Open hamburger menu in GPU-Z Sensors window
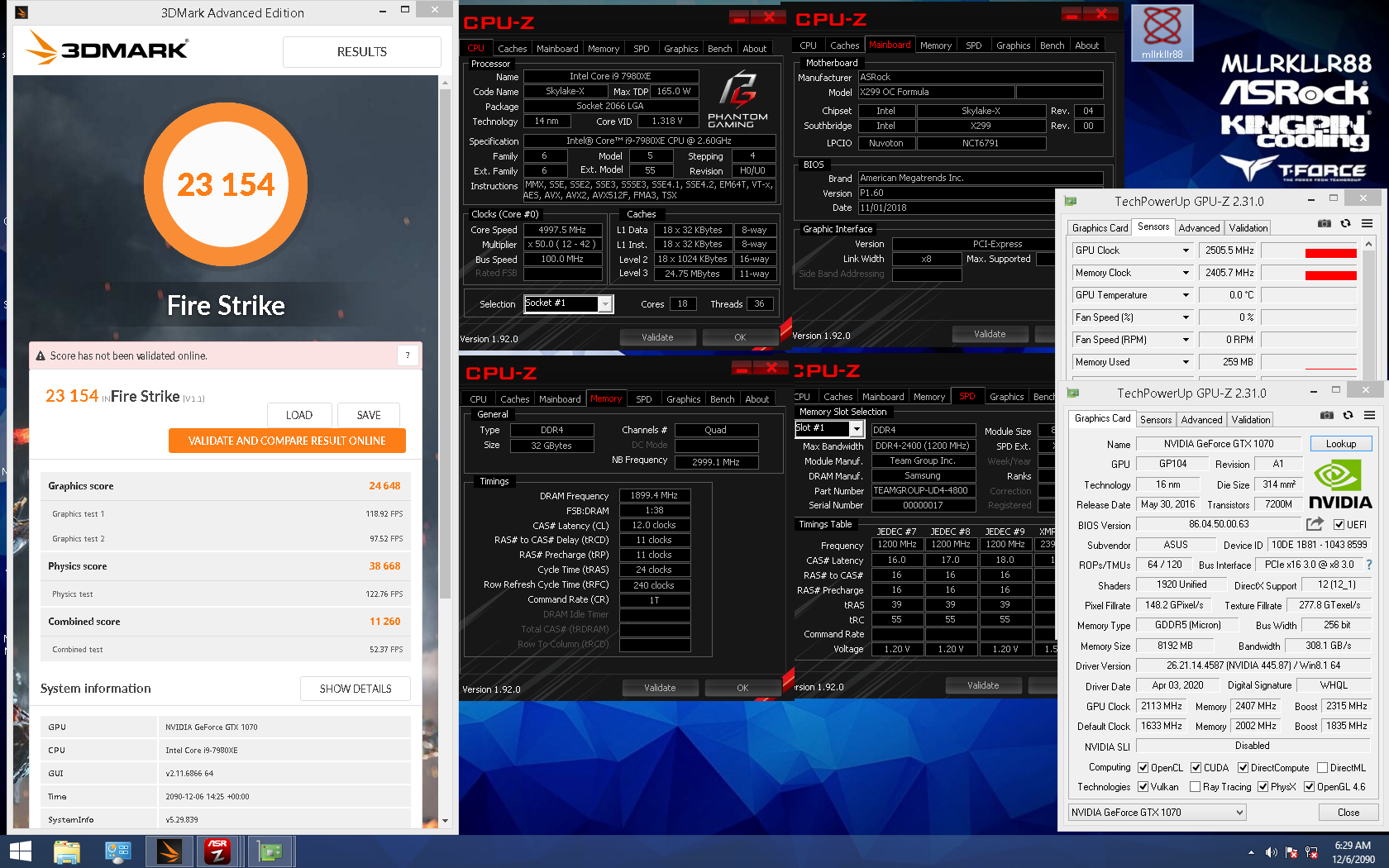 pos(1368,223)
